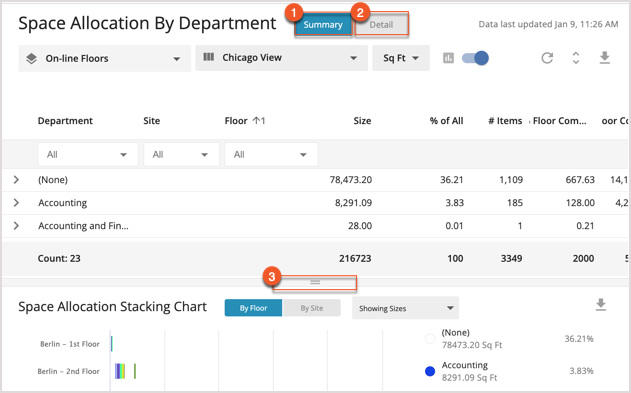Sort by Size column header

[x=362, y=121]
